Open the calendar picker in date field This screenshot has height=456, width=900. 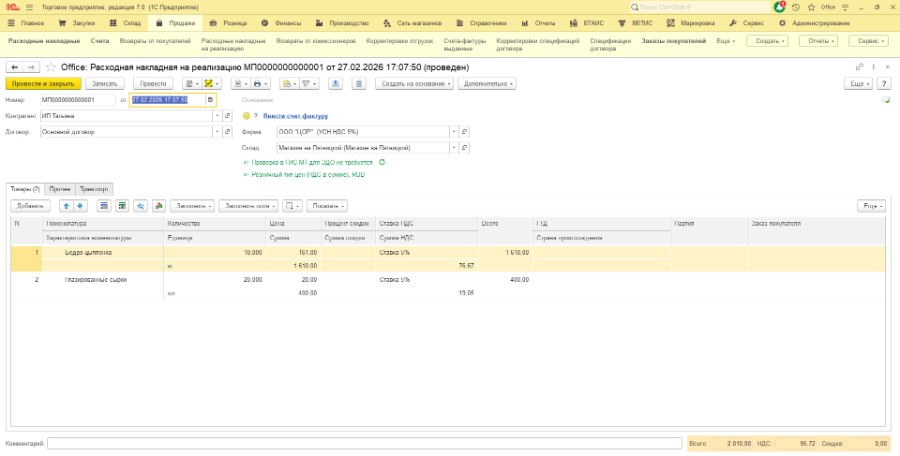[x=210, y=100]
